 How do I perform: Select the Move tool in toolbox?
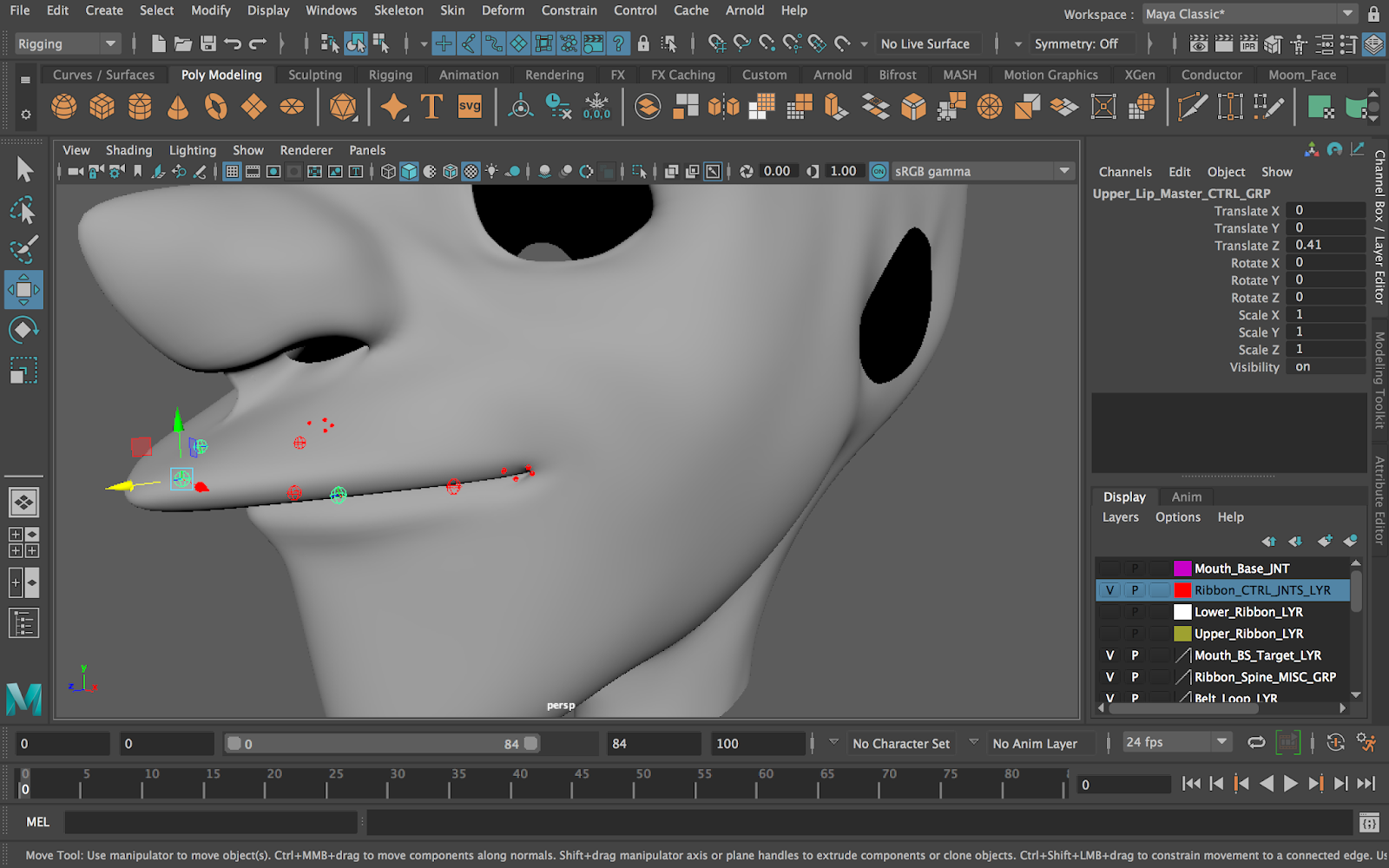point(23,290)
